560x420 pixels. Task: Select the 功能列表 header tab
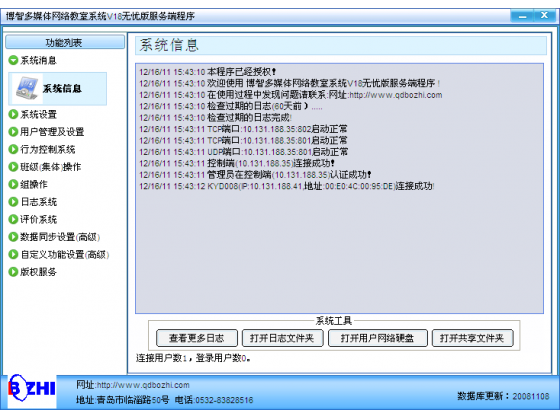point(65,42)
